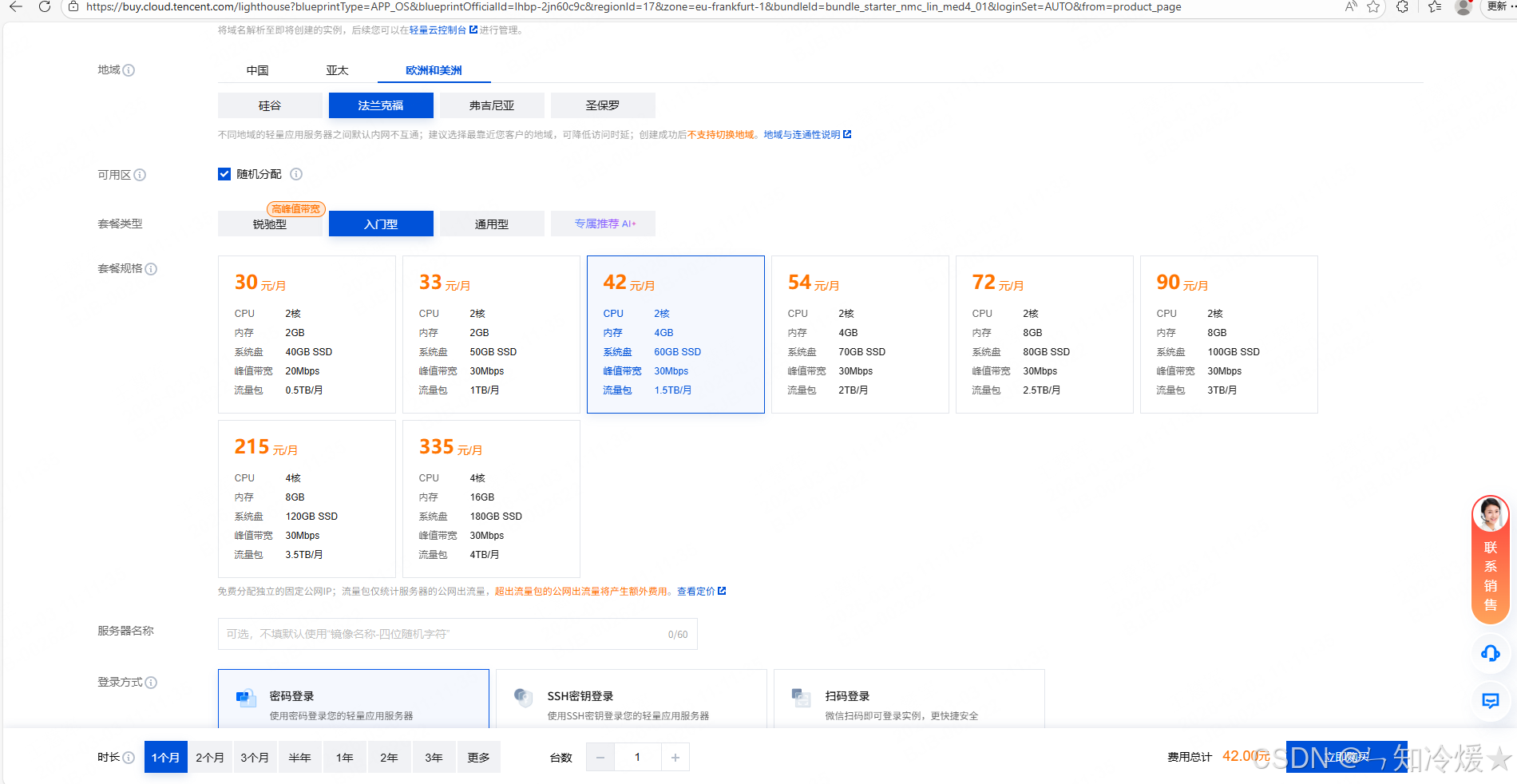Select the 215元/月 plan card
Screen dimensions: 1517x784
tap(307, 498)
